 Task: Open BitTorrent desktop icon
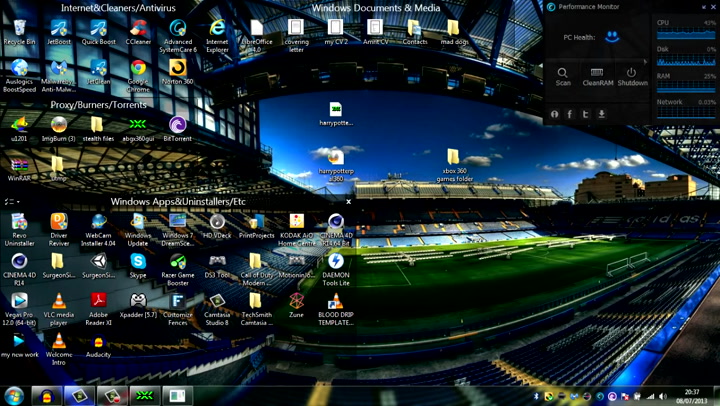coord(178,125)
